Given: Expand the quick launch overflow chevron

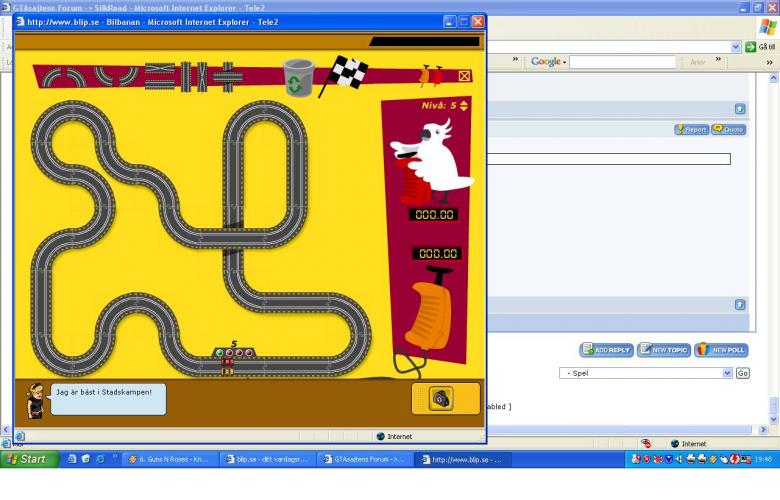Looking at the screenshot, I should click(x=115, y=456).
